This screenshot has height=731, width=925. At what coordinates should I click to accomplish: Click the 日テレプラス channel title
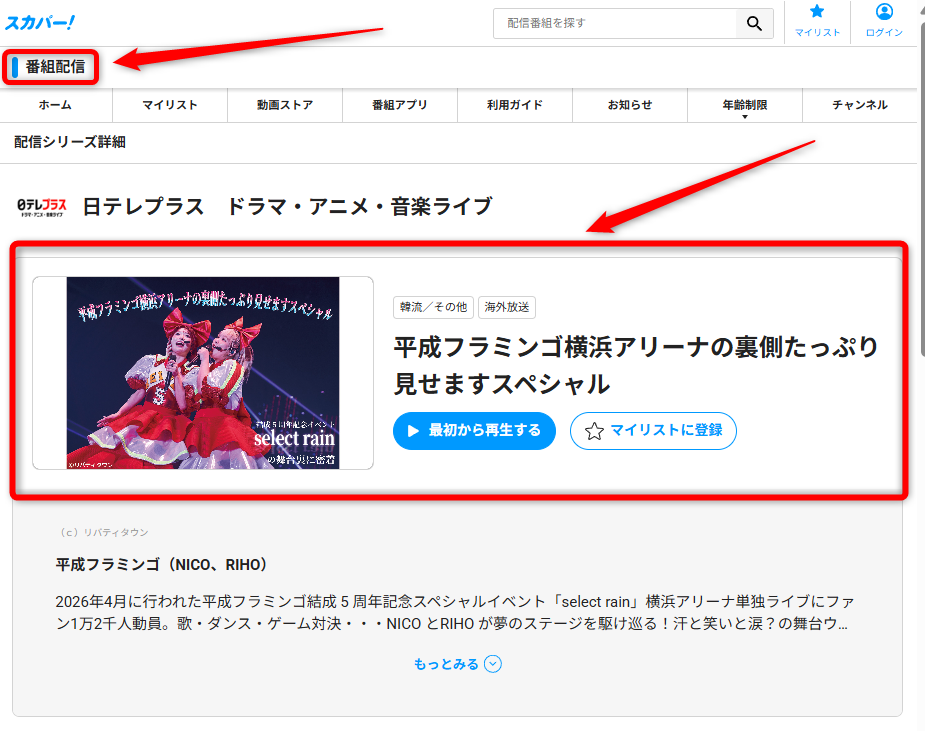[287, 206]
